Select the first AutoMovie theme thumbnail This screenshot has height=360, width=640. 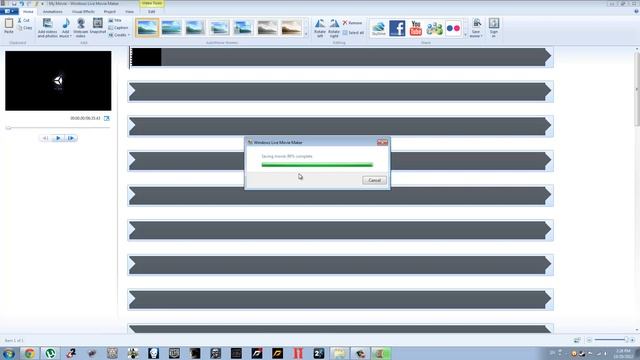pyautogui.click(x=147, y=28)
